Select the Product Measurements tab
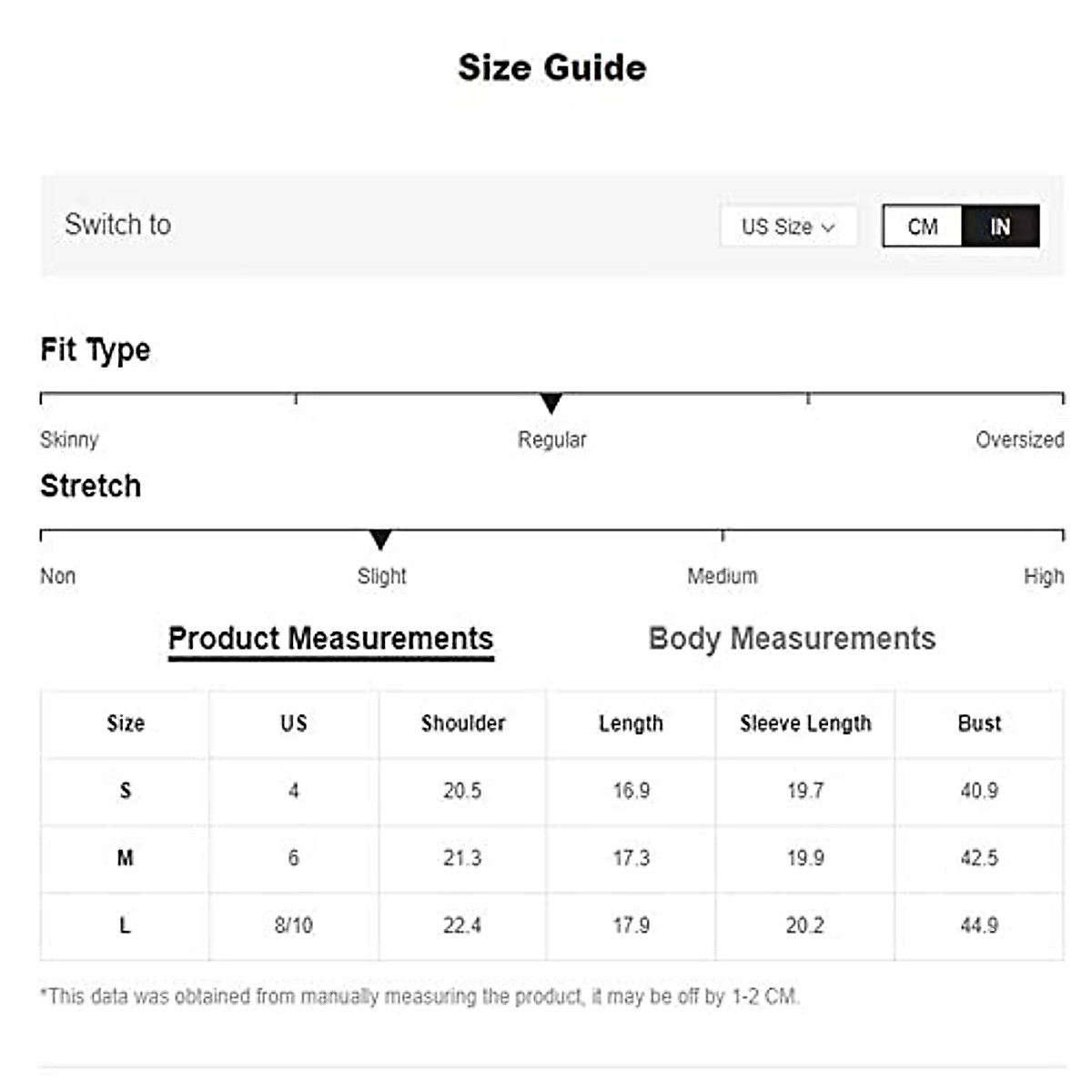The image size is (1092, 1092). (x=330, y=639)
